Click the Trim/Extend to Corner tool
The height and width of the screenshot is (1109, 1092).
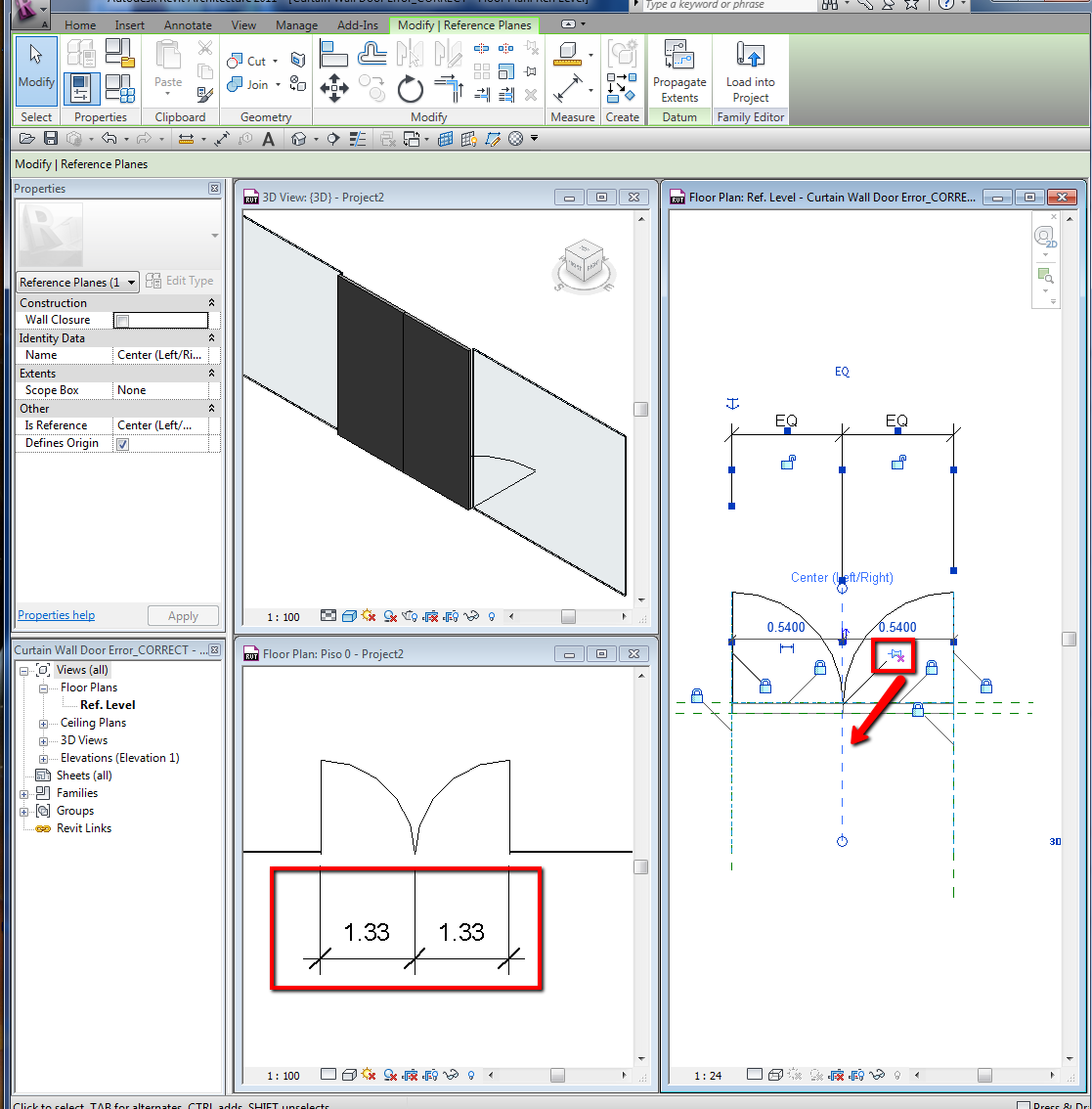449,89
